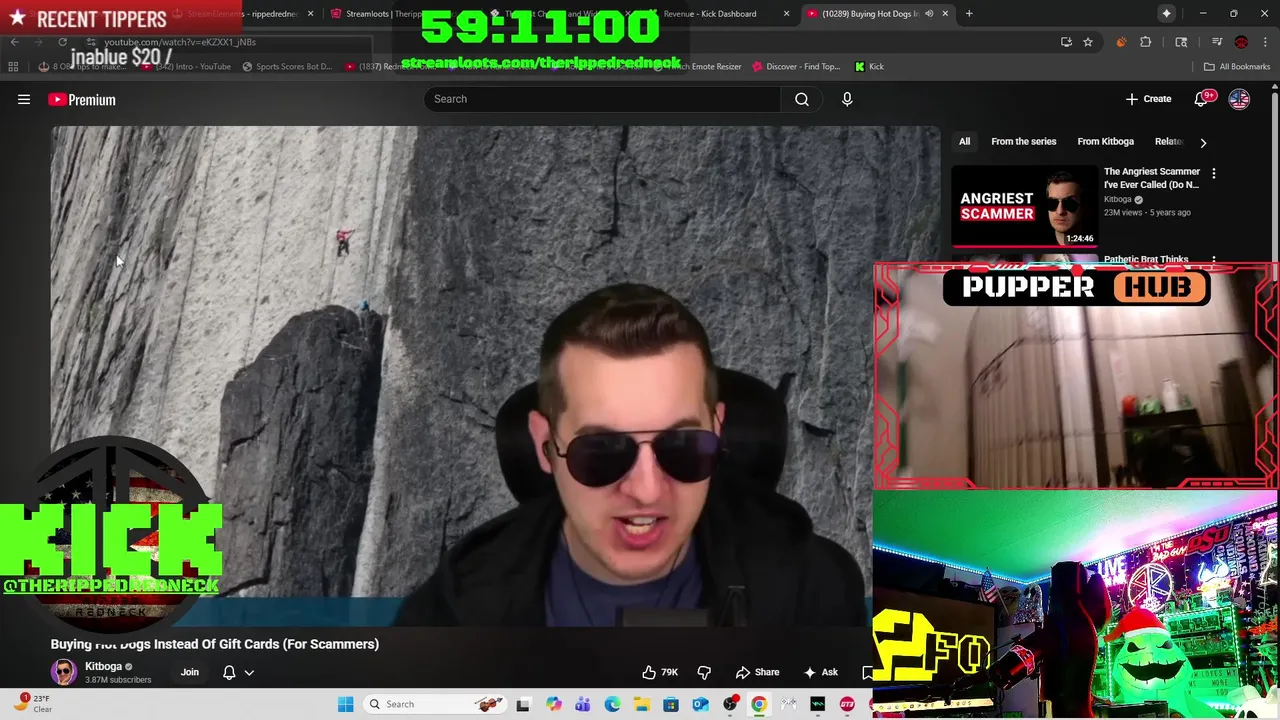Screen dimensions: 1280x720
Task: Open the YouTube guide hamburger menu
Action: coord(24,100)
